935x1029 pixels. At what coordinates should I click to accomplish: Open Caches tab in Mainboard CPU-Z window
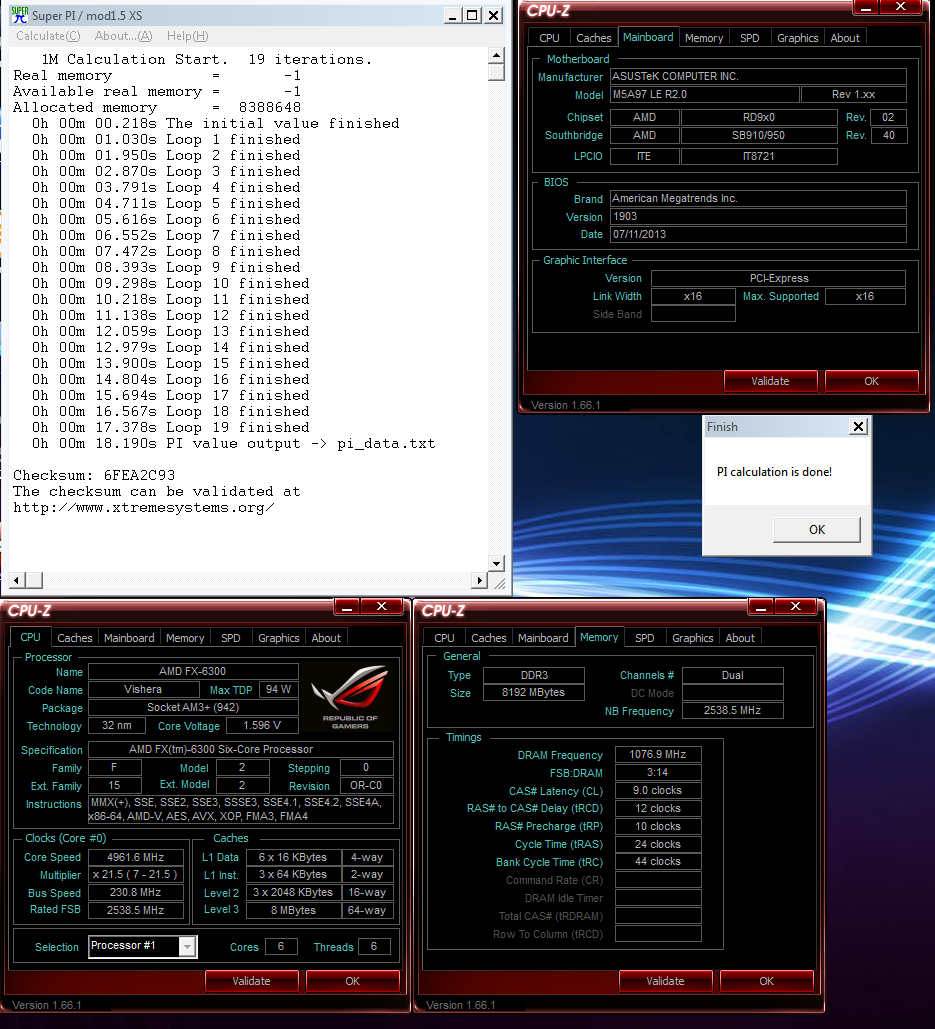593,38
